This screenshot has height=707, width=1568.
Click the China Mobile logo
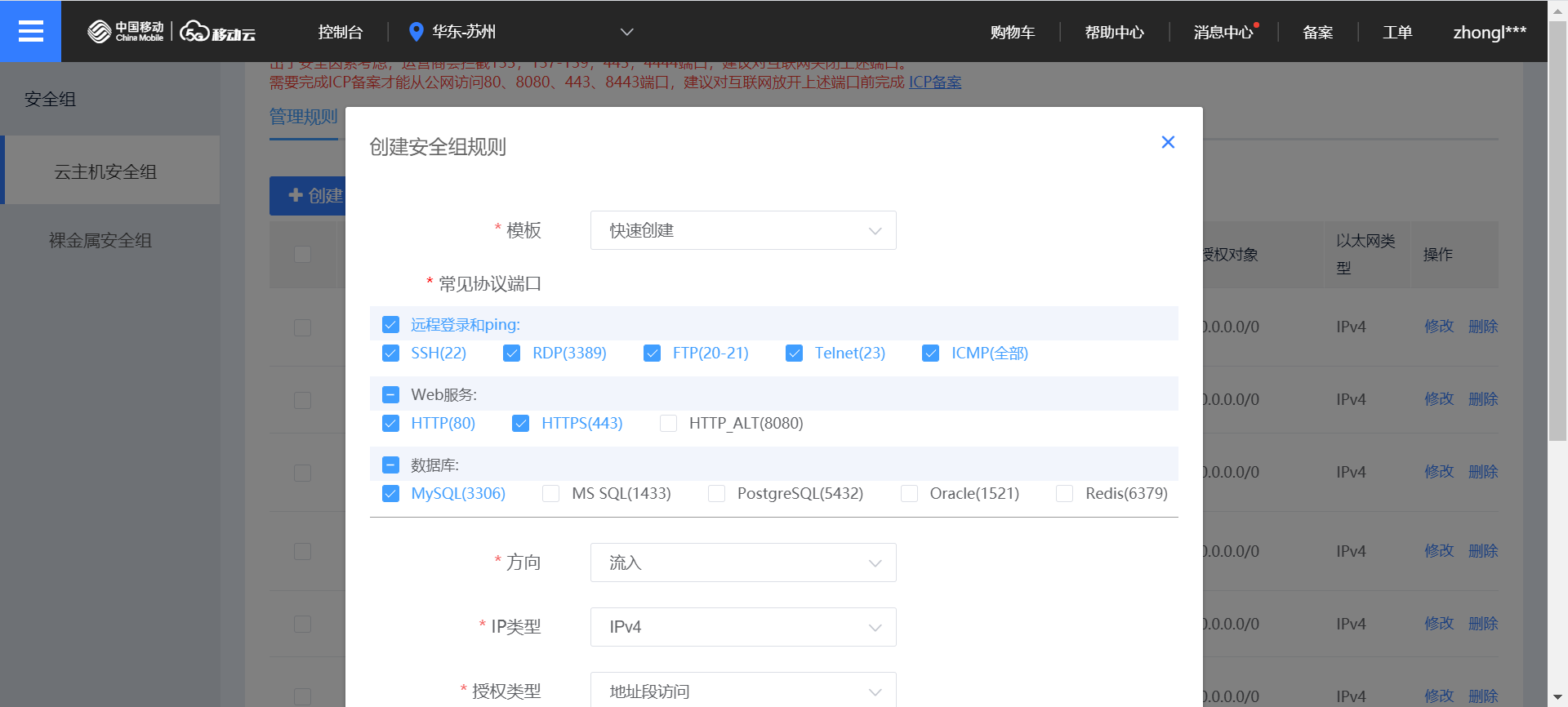[126, 32]
